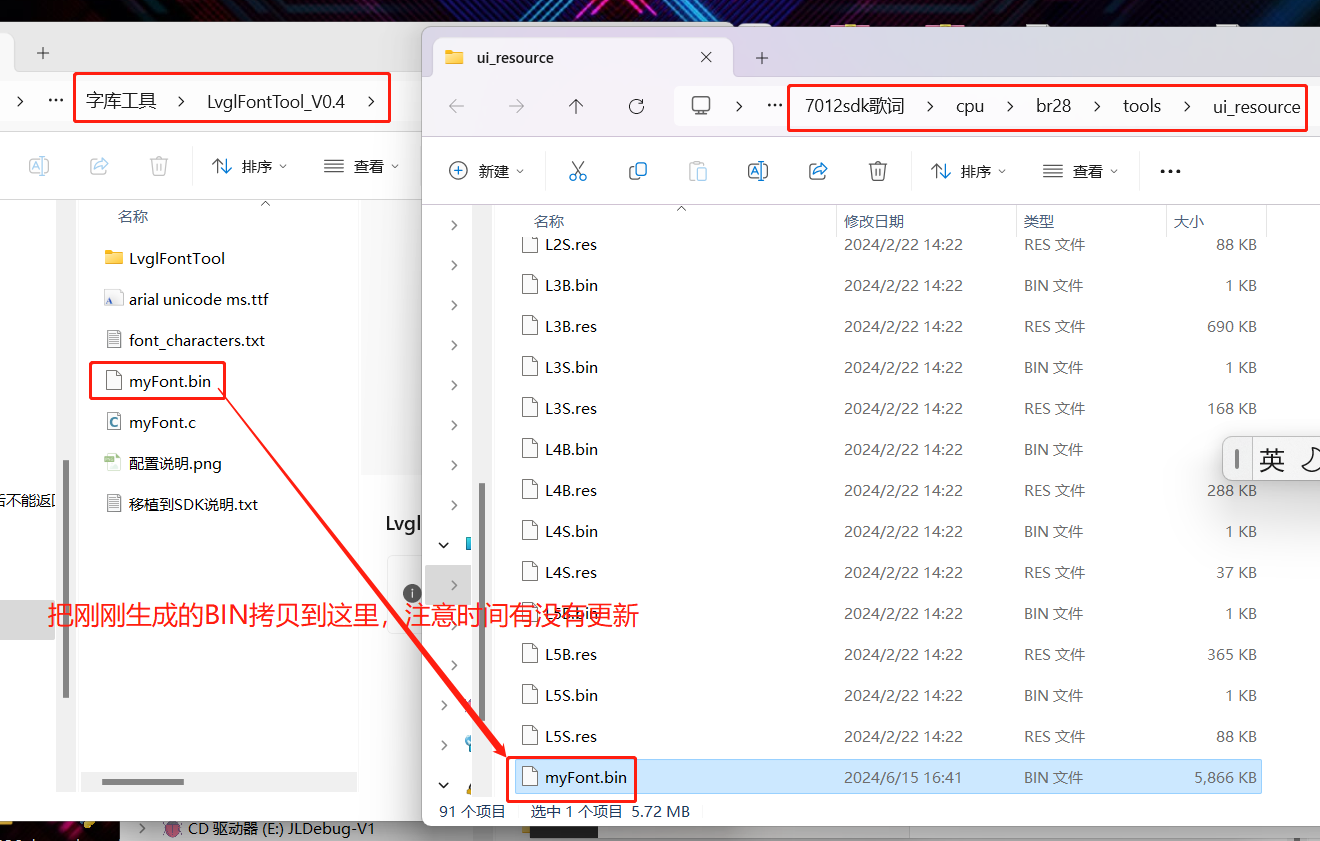Click the PC icon in ui_resource address bar
The width and height of the screenshot is (1320, 841).
(701, 106)
